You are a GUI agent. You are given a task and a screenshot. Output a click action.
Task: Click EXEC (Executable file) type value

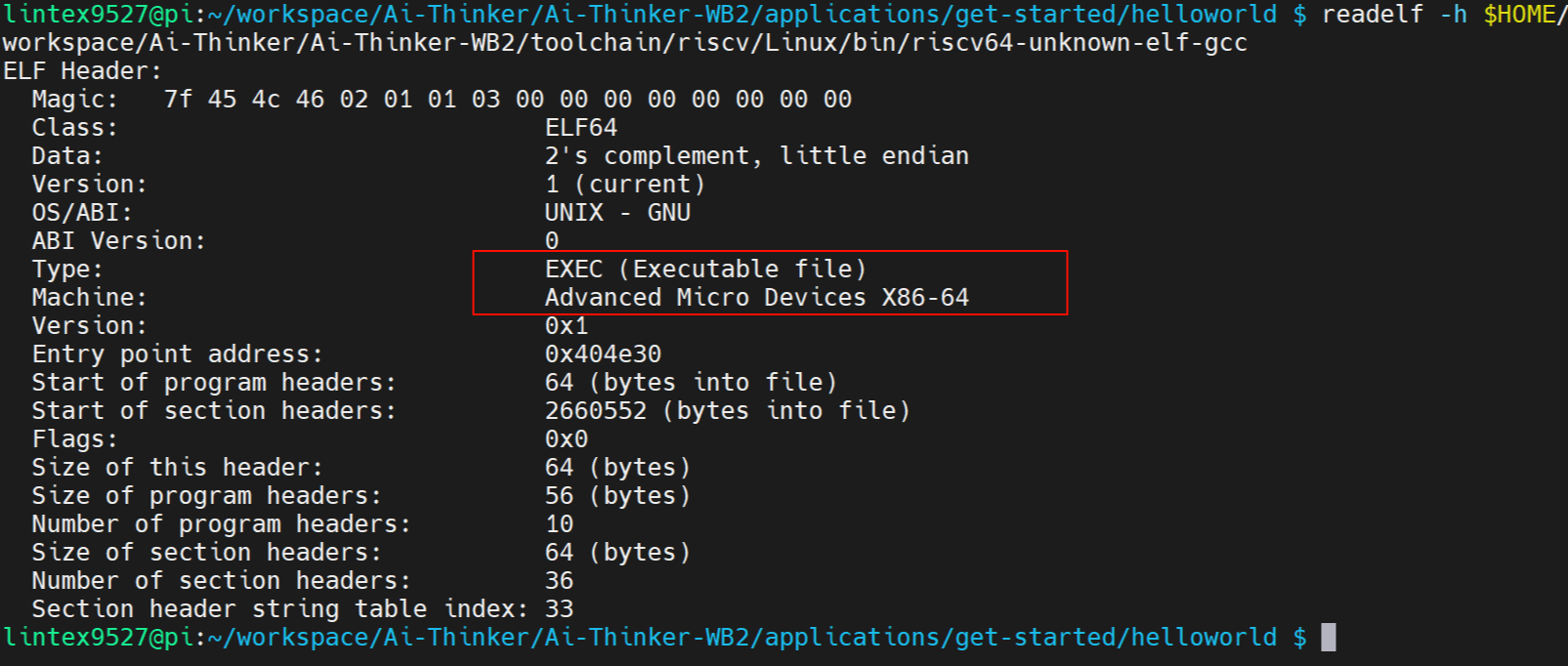[x=706, y=270]
